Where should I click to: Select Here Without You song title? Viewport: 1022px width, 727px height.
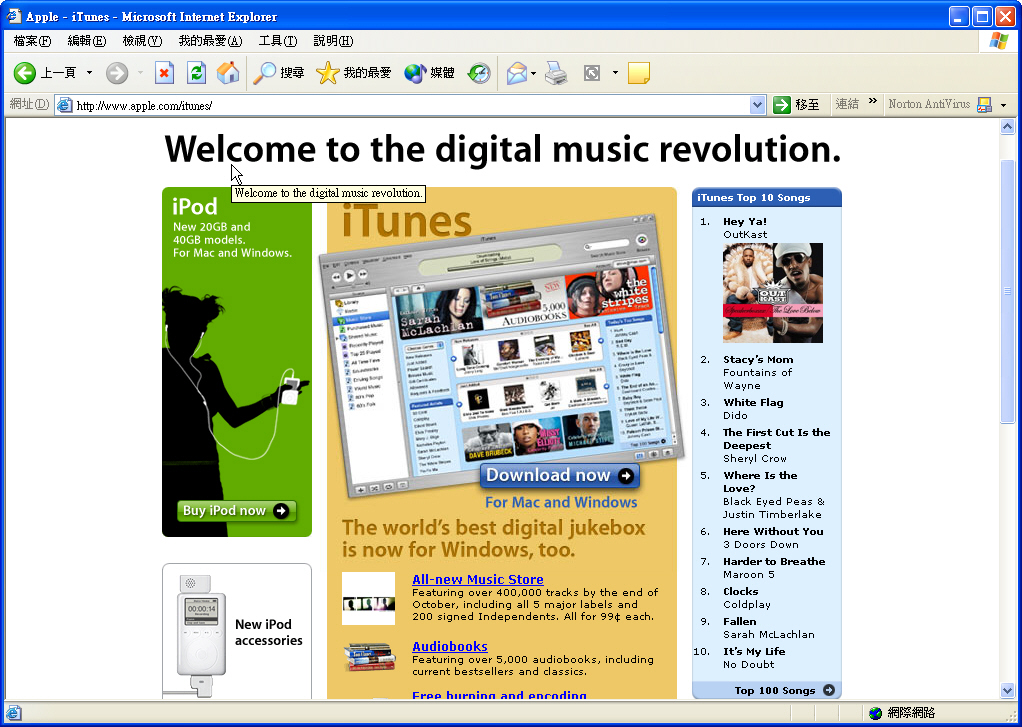click(773, 531)
